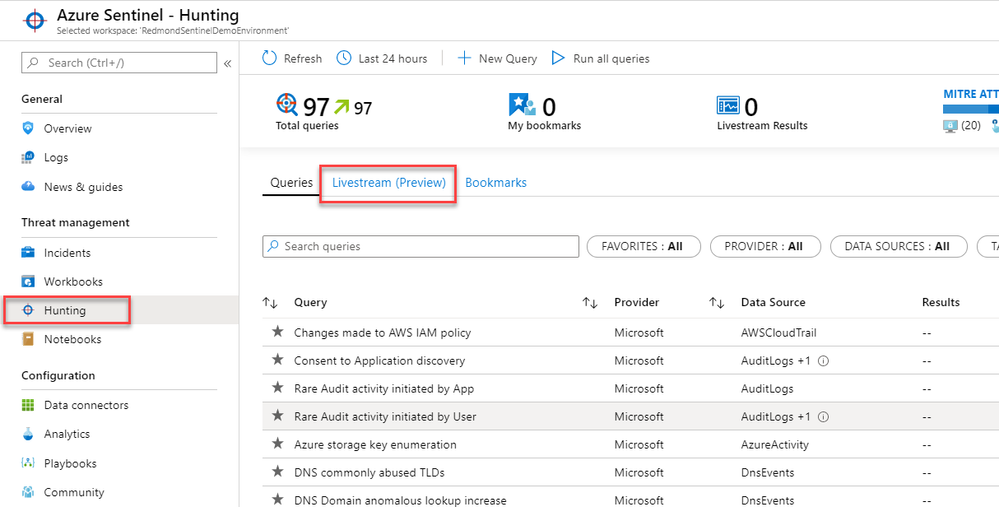Click the Notebooks book icon
The height and width of the screenshot is (507, 999).
click(x=27, y=339)
